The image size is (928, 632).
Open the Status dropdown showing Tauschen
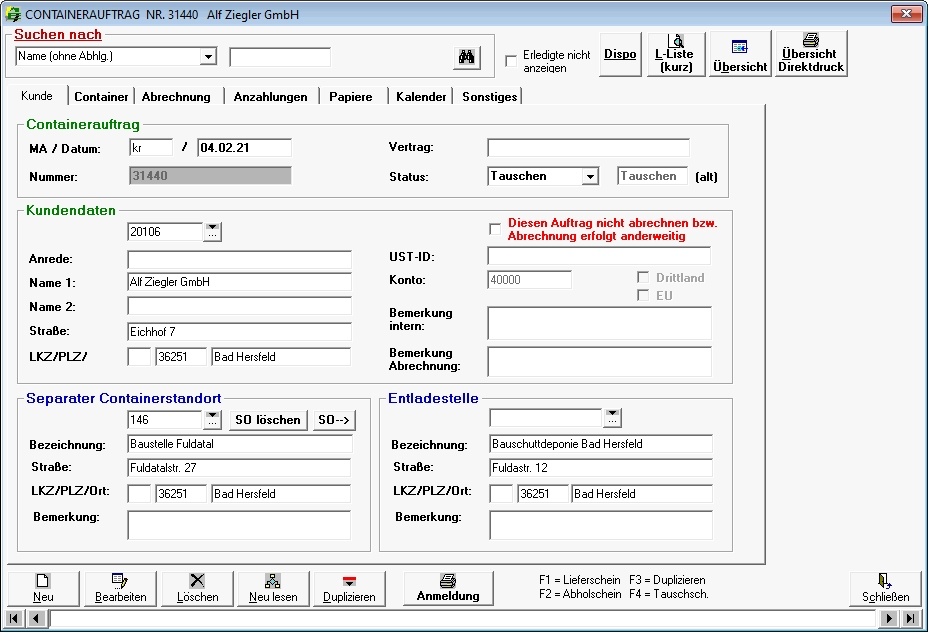click(x=590, y=177)
